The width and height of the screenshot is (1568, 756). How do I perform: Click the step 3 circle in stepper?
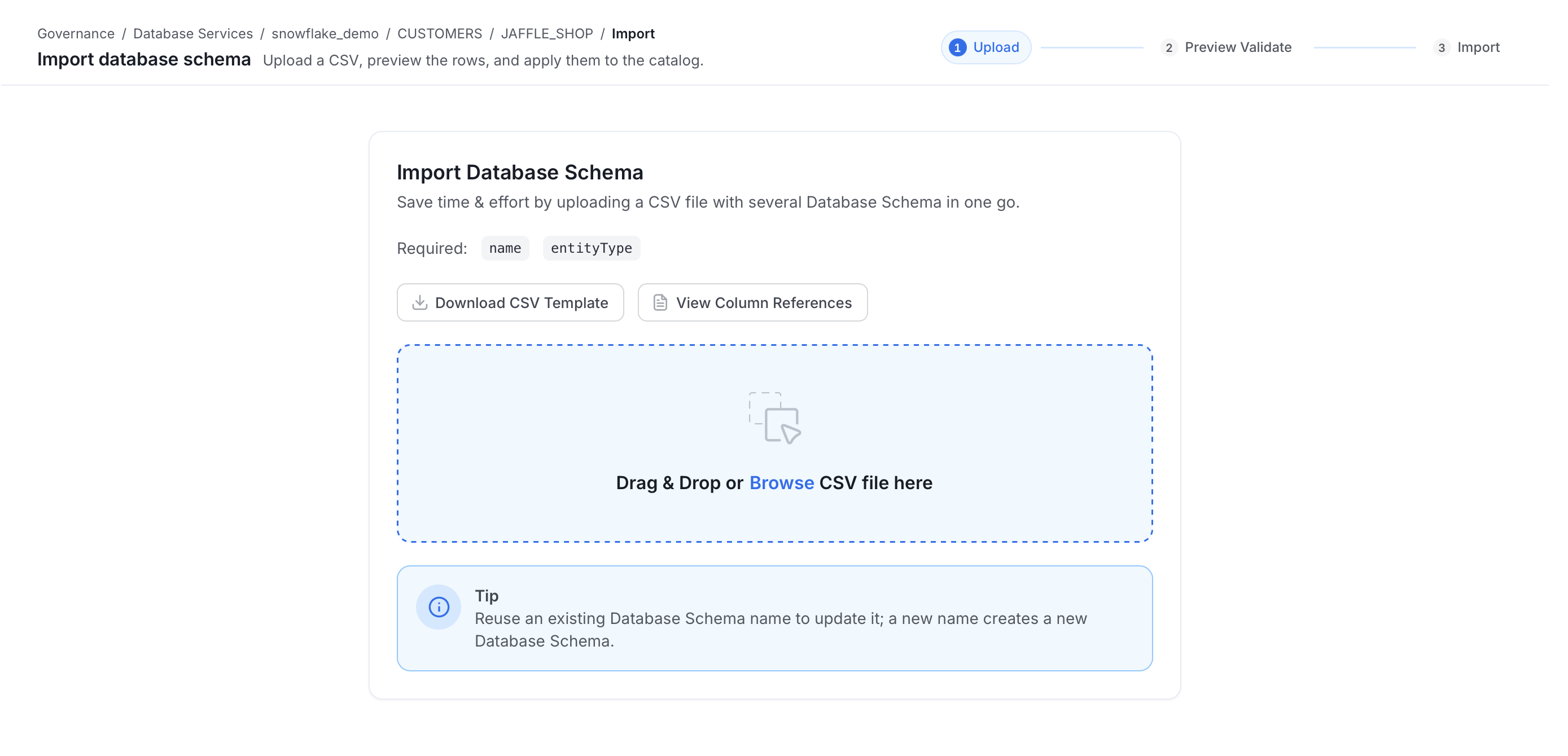tap(1441, 47)
